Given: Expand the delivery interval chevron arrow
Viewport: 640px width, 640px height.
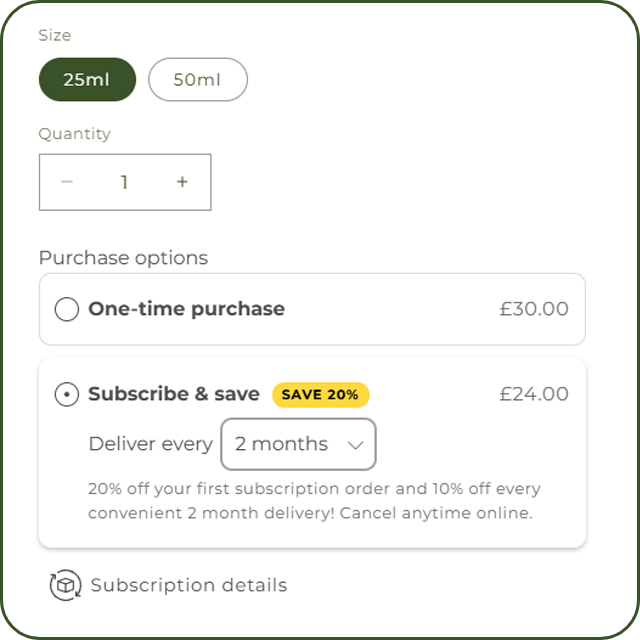Looking at the screenshot, I should [356, 445].
